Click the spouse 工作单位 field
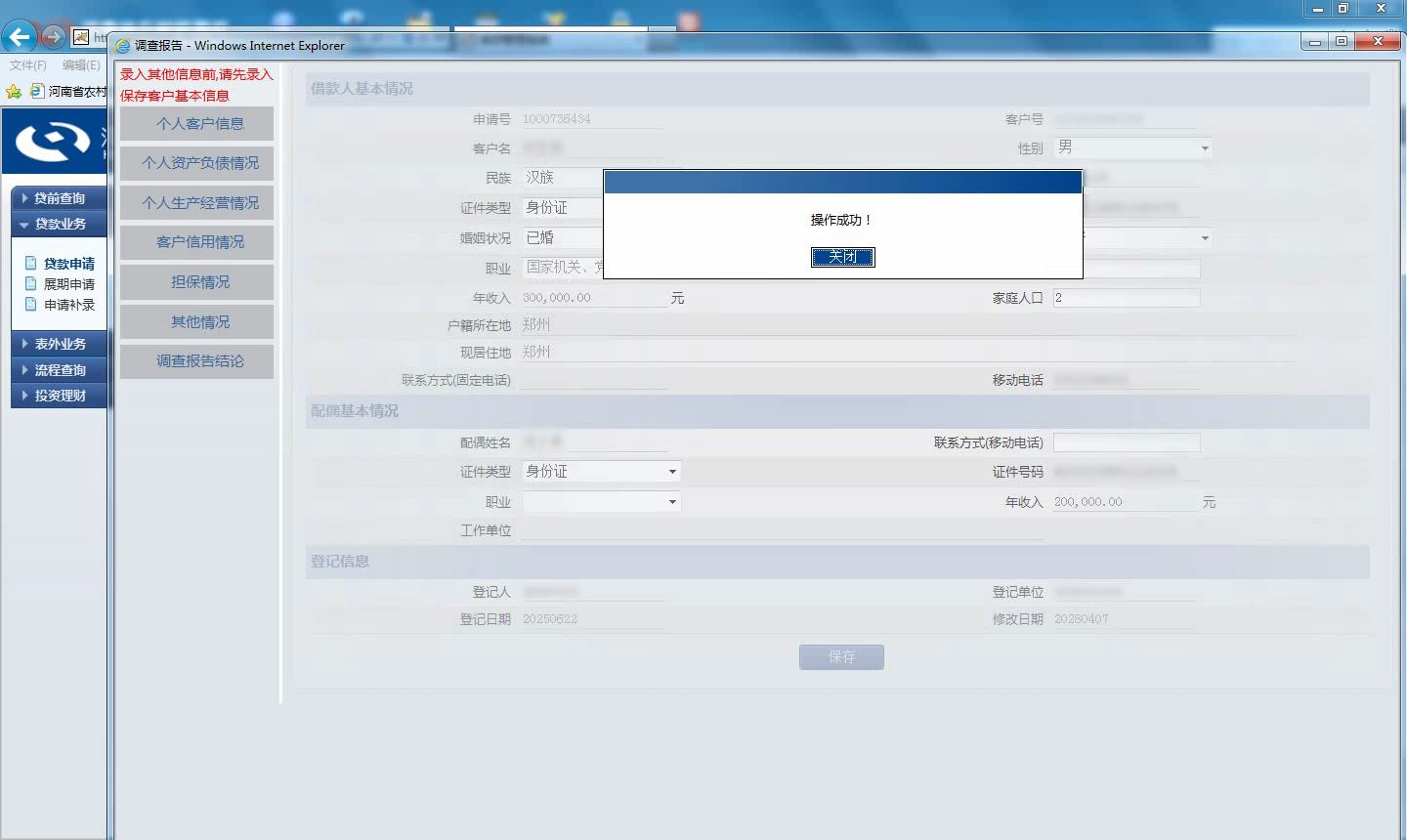The width and height of the screenshot is (1407, 840). point(782,530)
